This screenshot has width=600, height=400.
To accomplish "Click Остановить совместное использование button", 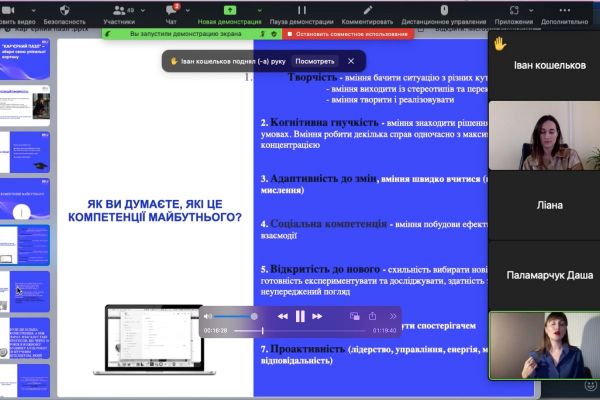I will pyautogui.click(x=348, y=33).
